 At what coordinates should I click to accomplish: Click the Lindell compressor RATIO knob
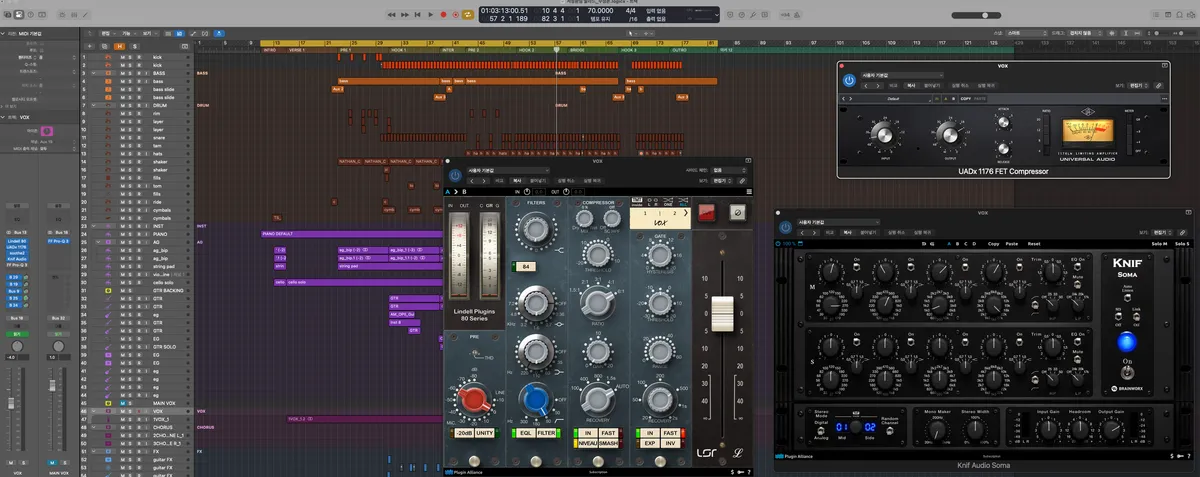point(597,302)
